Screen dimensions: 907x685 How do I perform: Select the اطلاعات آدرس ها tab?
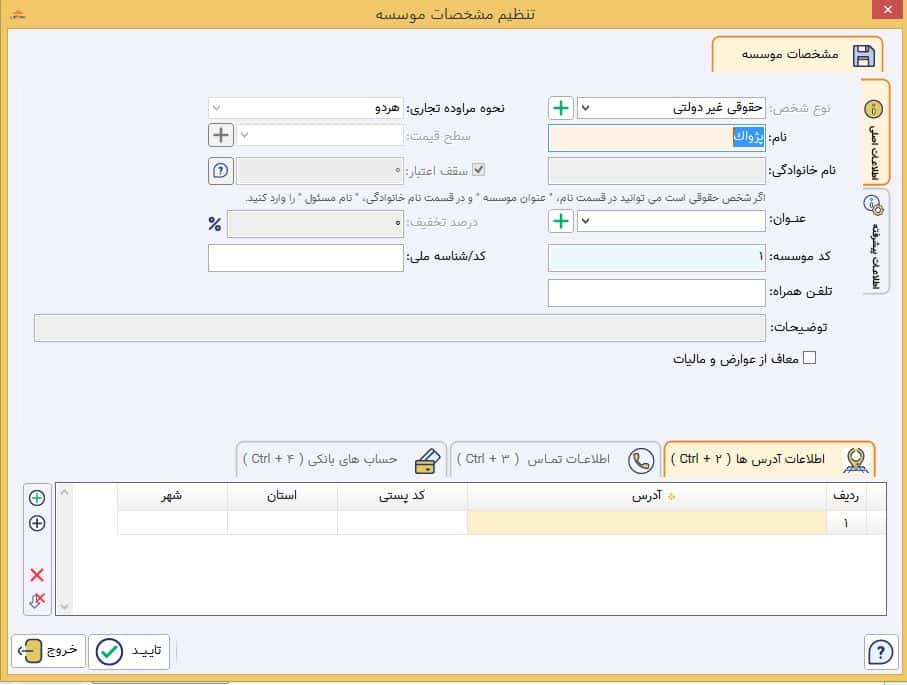pyautogui.click(x=769, y=460)
